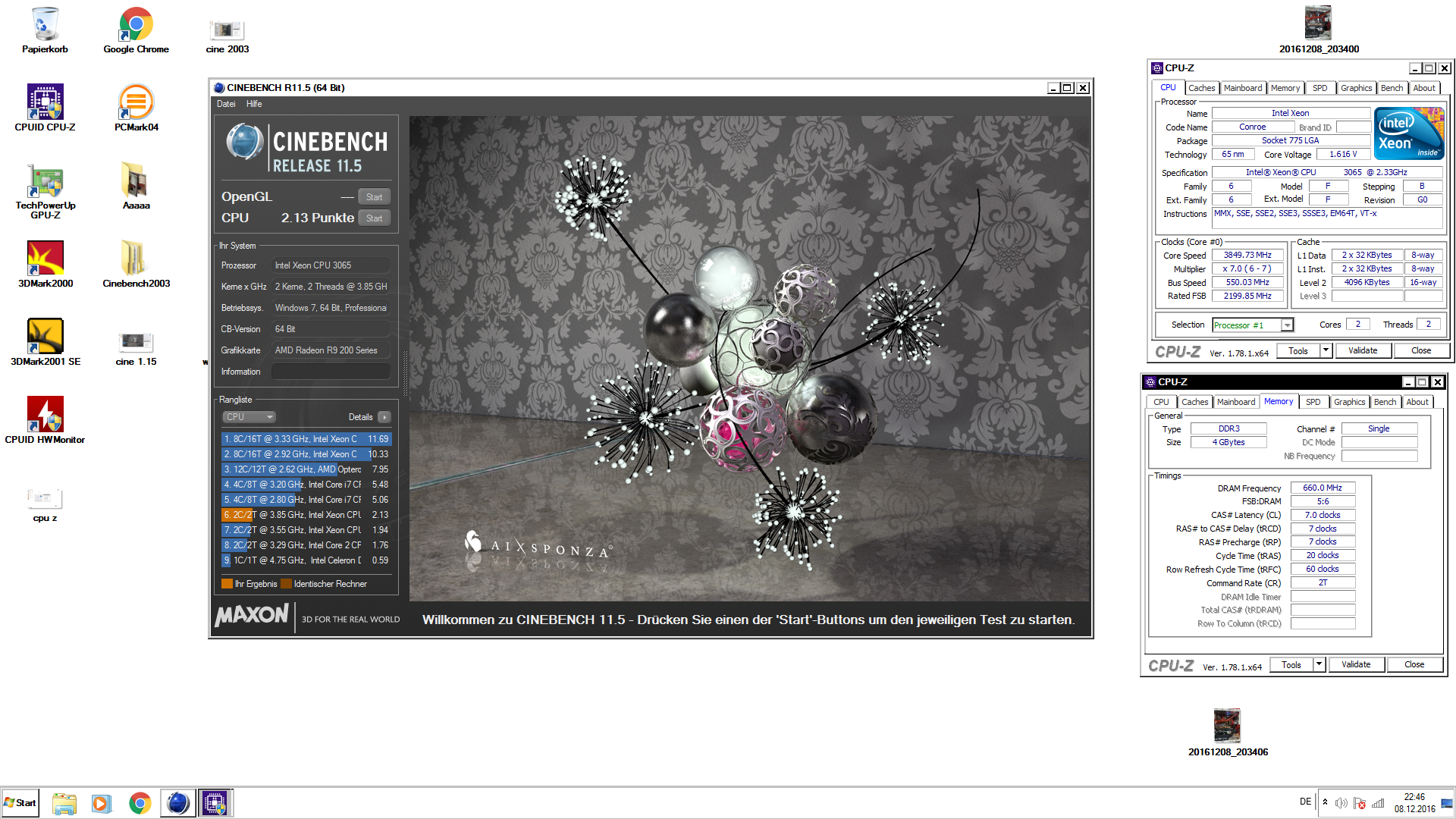
Task: Click the volume icon in system tray
Action: [1341, 803]
